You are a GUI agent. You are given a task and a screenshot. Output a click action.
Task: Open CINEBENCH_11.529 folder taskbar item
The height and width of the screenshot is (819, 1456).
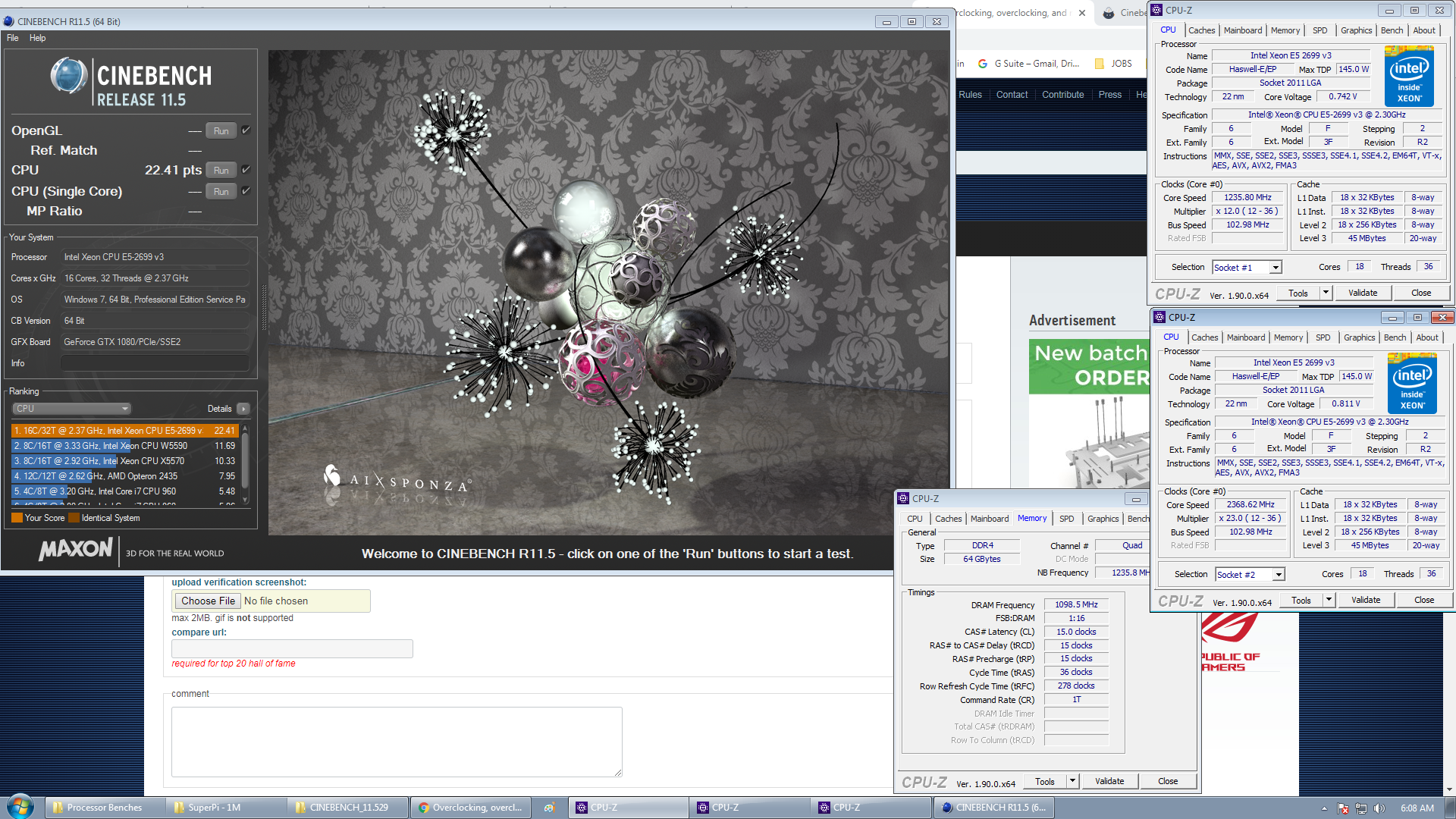[x=347, y=808]
